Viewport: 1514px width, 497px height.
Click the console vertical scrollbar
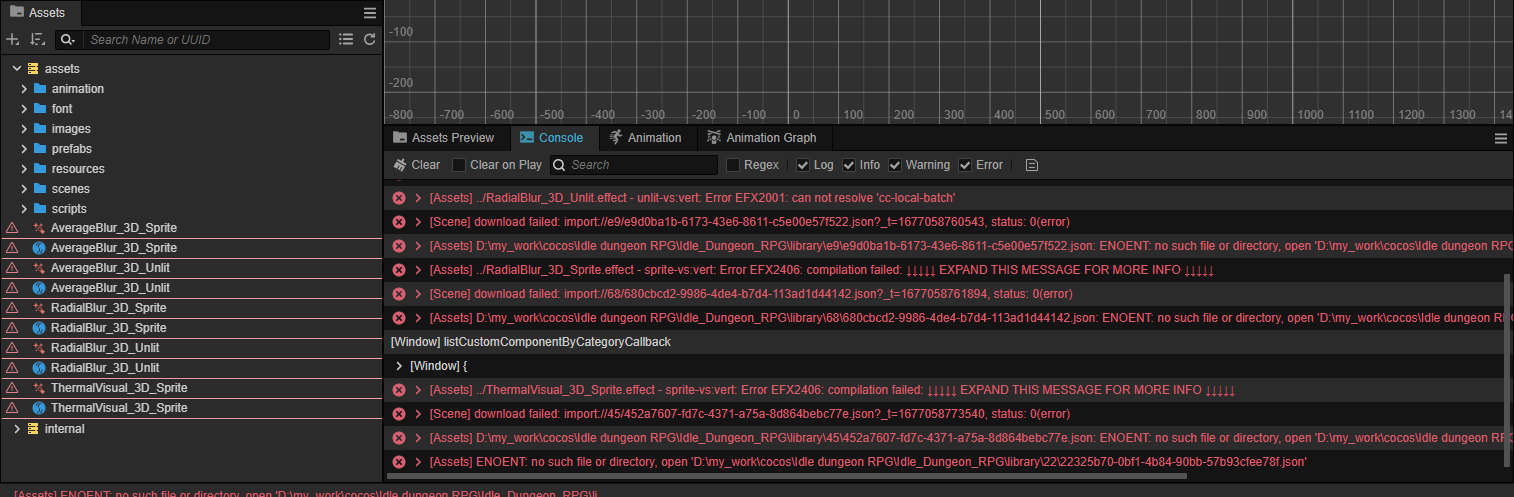pos(1508,370)
